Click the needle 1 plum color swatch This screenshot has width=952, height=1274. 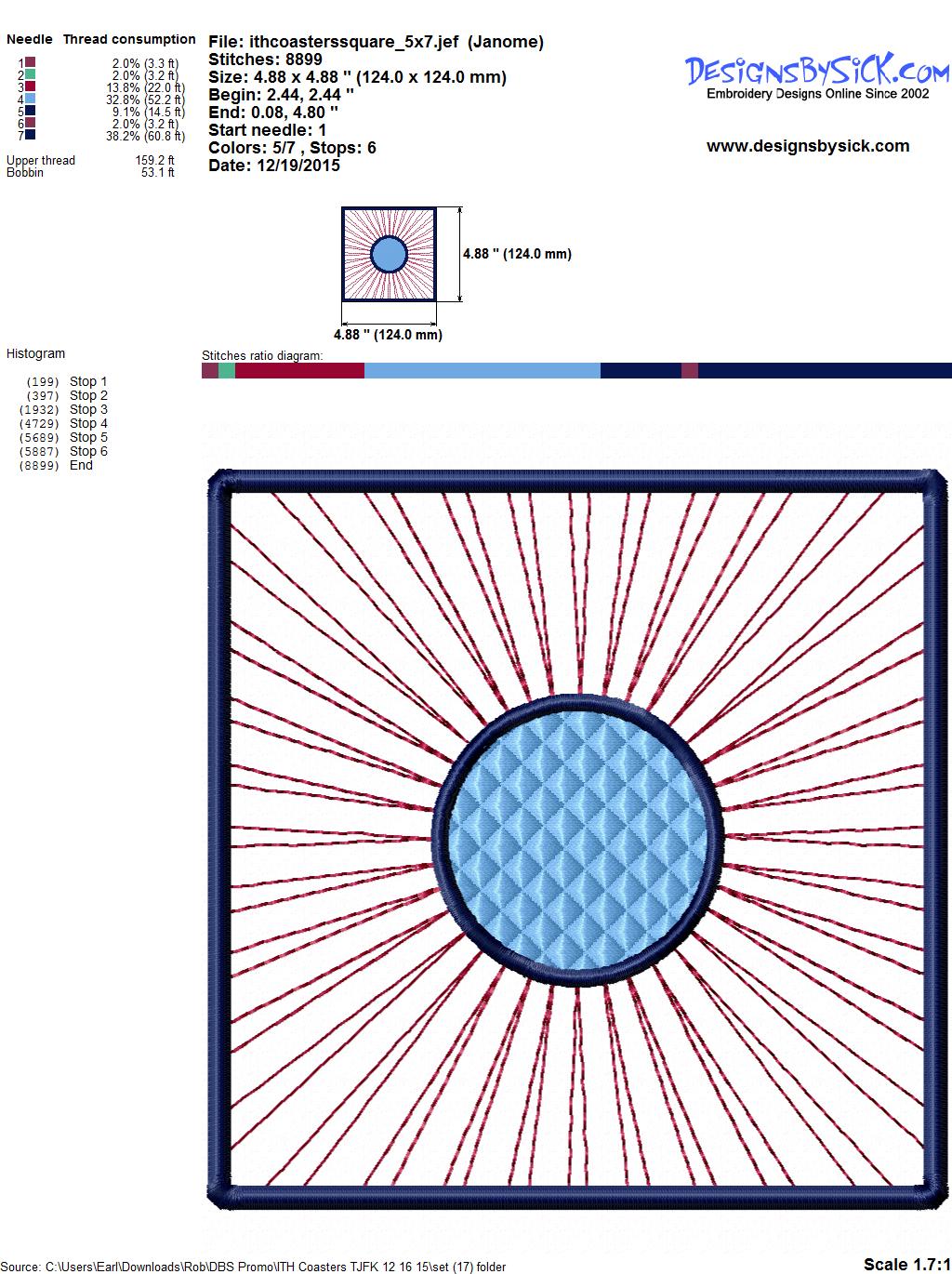pos(31,62)
